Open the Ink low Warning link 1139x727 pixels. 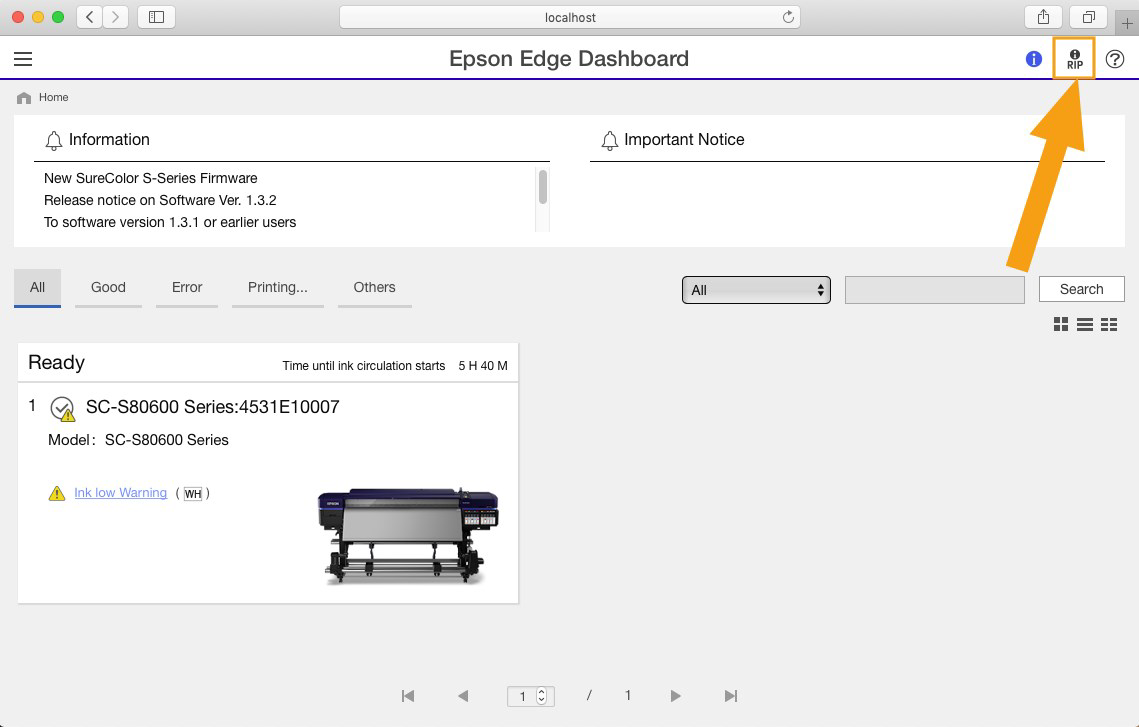click(x=120, y=492)
